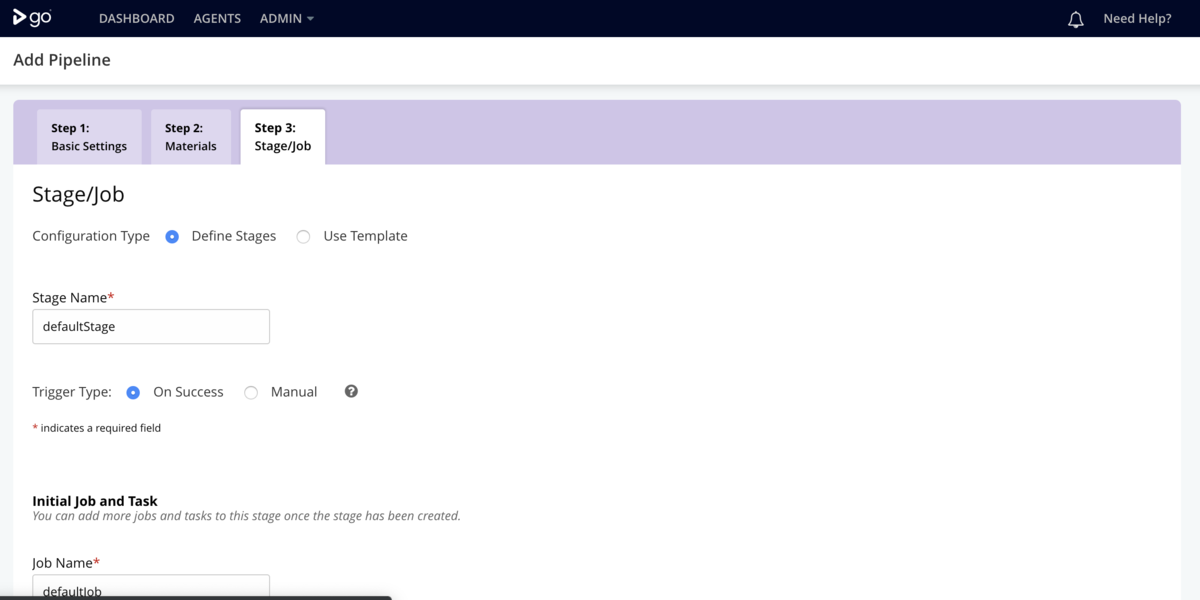Image resolution: width=1200 pixels, height=600 pixels.
Task: Open the notifications bell icon
Action: click(x=1076, y=19)
